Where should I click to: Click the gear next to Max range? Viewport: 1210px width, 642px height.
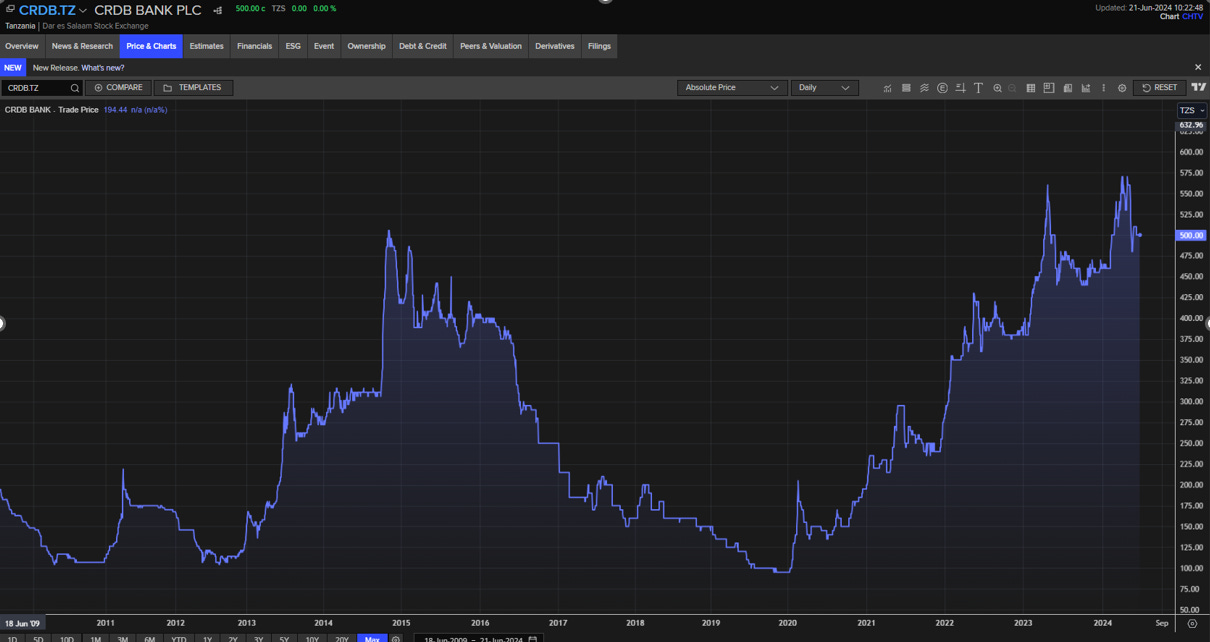(396, 639)
